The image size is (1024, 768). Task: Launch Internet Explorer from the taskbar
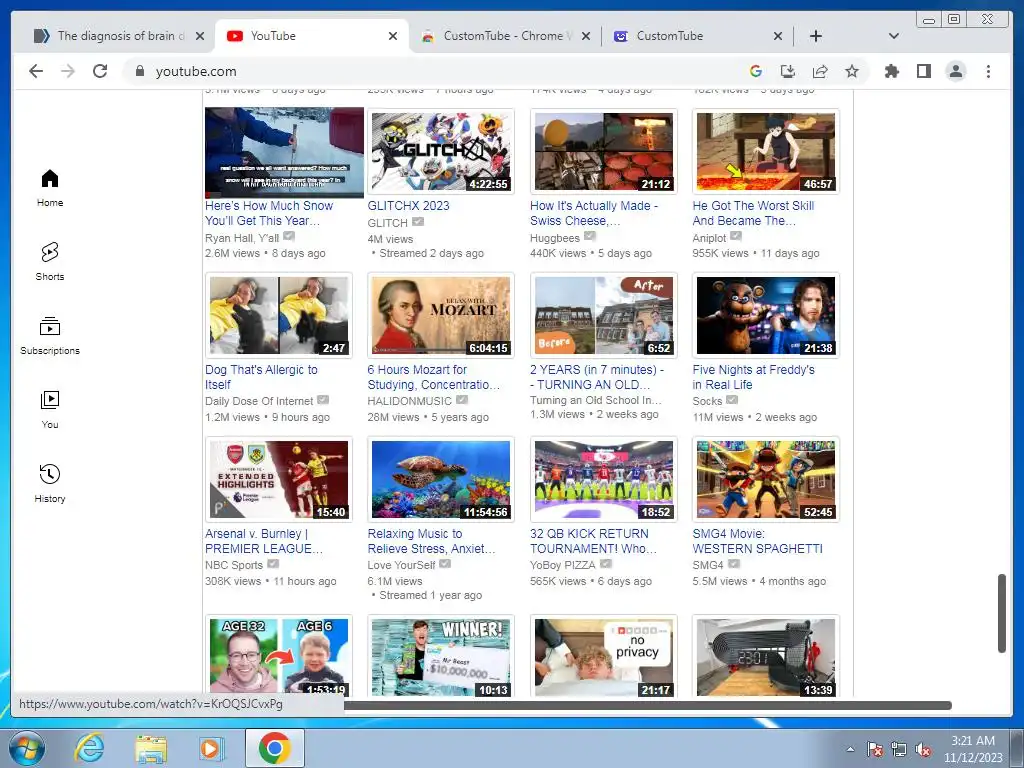coord(89,748)
